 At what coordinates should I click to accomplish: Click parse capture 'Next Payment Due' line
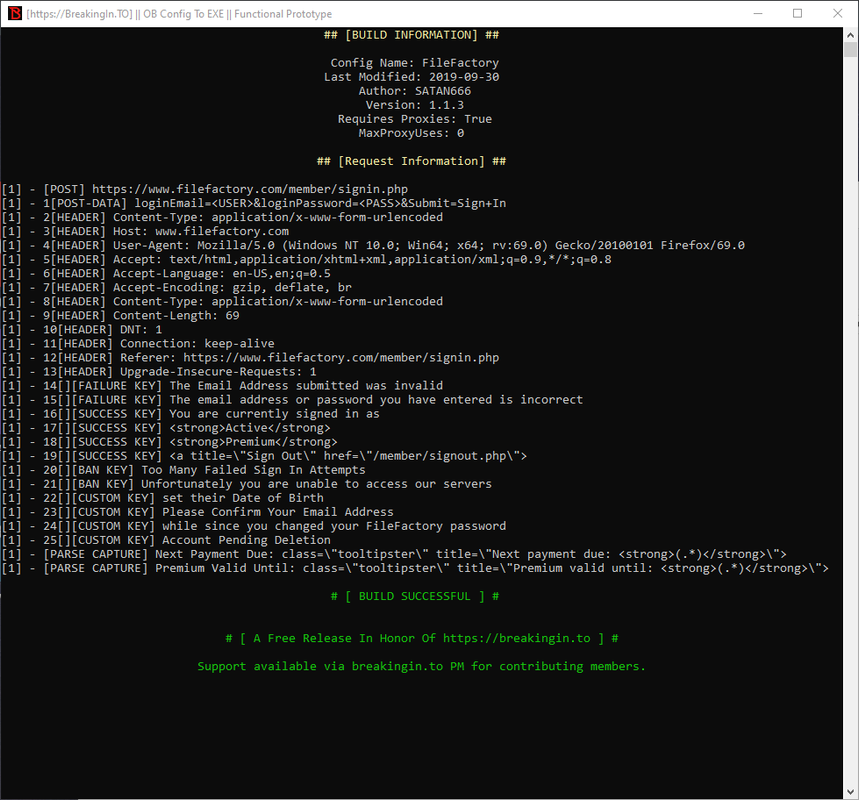point(394,555)
